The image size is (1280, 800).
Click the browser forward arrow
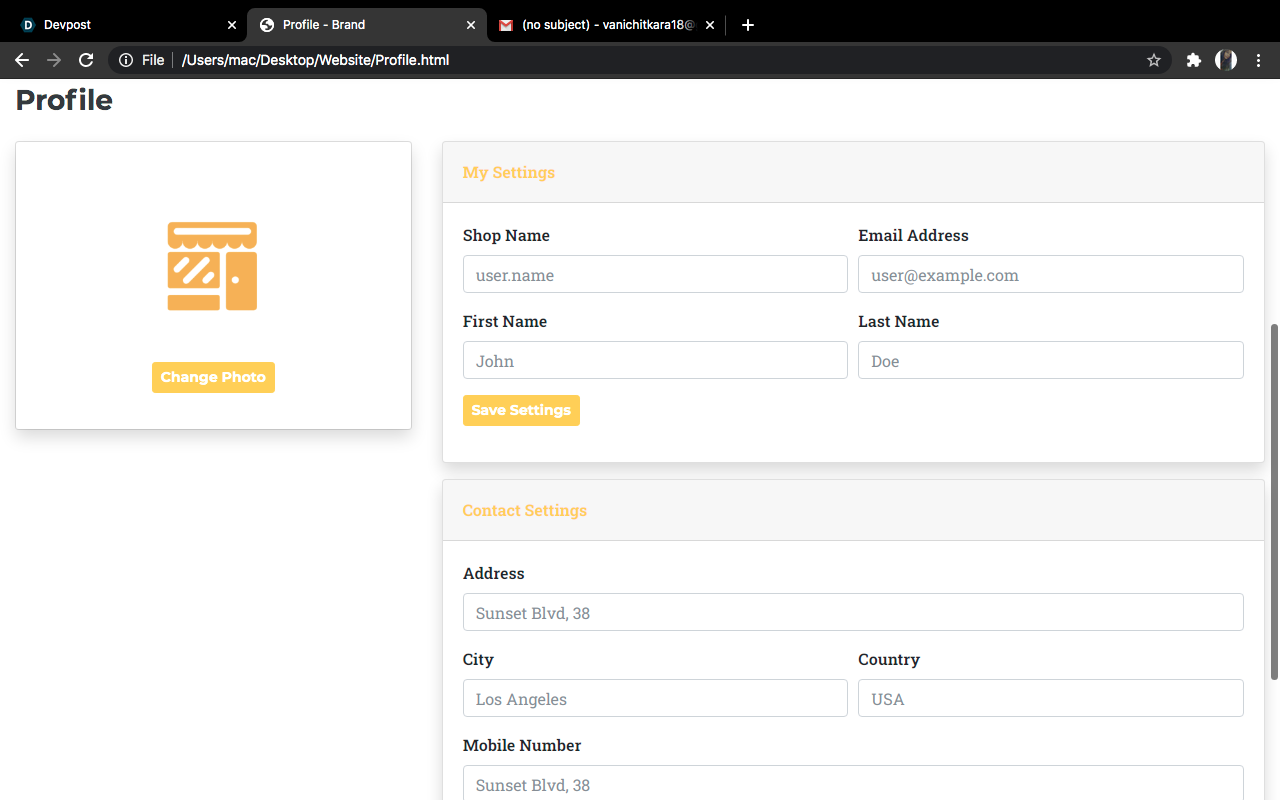coord(54,59)
